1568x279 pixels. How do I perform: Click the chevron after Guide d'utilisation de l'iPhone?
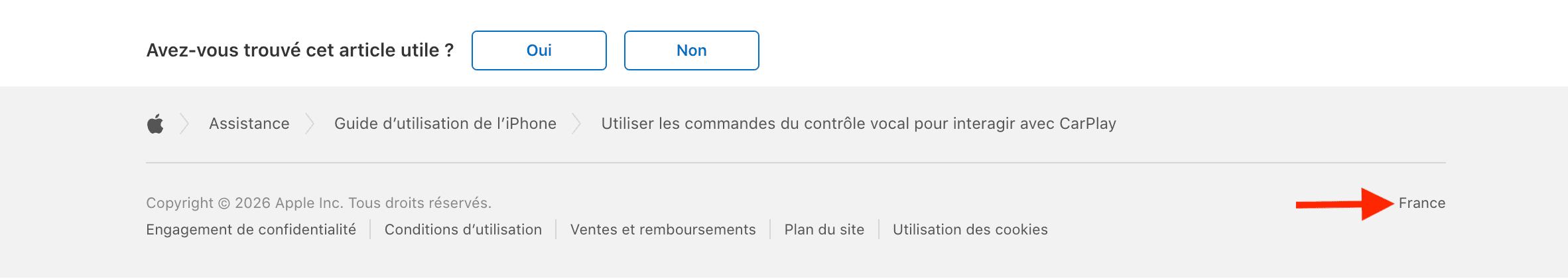(576, 124)
